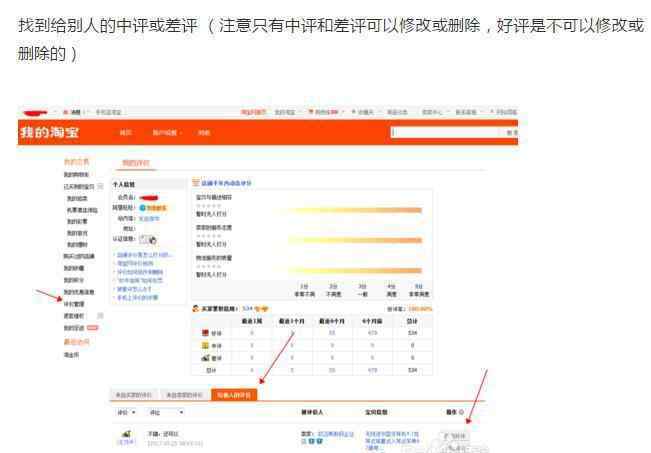Click the yellow 中评 flower icon in the table
This screenshot has width=651, height=453.
tap(204, 345)
